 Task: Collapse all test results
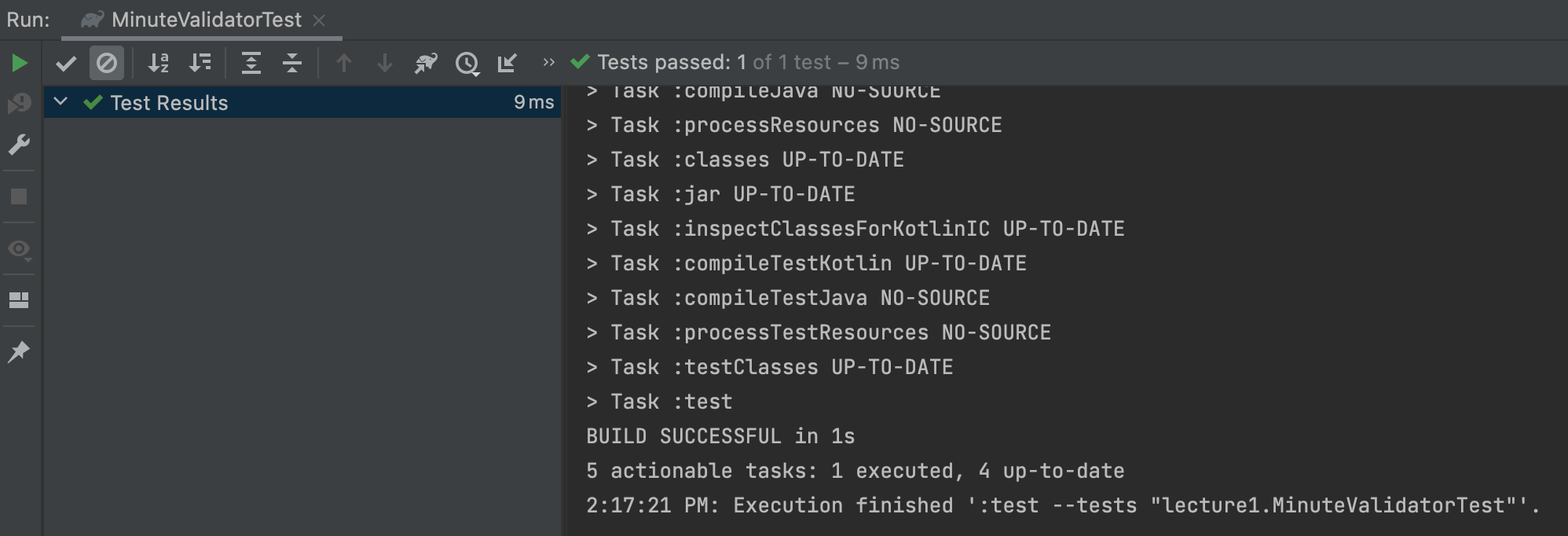click(x=292, y=63)
